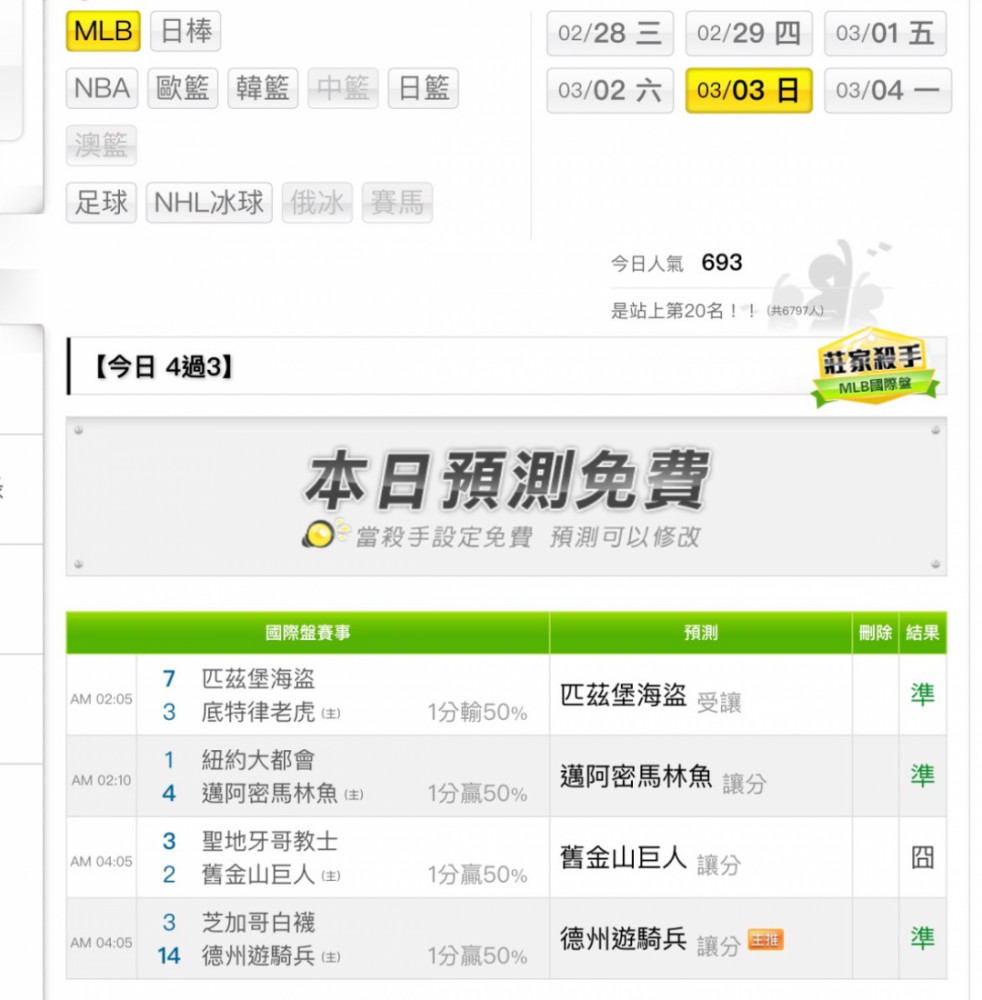Click the 結果 column header

point(923,633)
